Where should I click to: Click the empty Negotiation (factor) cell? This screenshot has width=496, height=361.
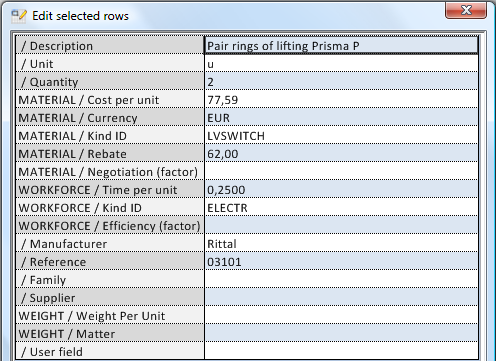(x=341, y=171)
